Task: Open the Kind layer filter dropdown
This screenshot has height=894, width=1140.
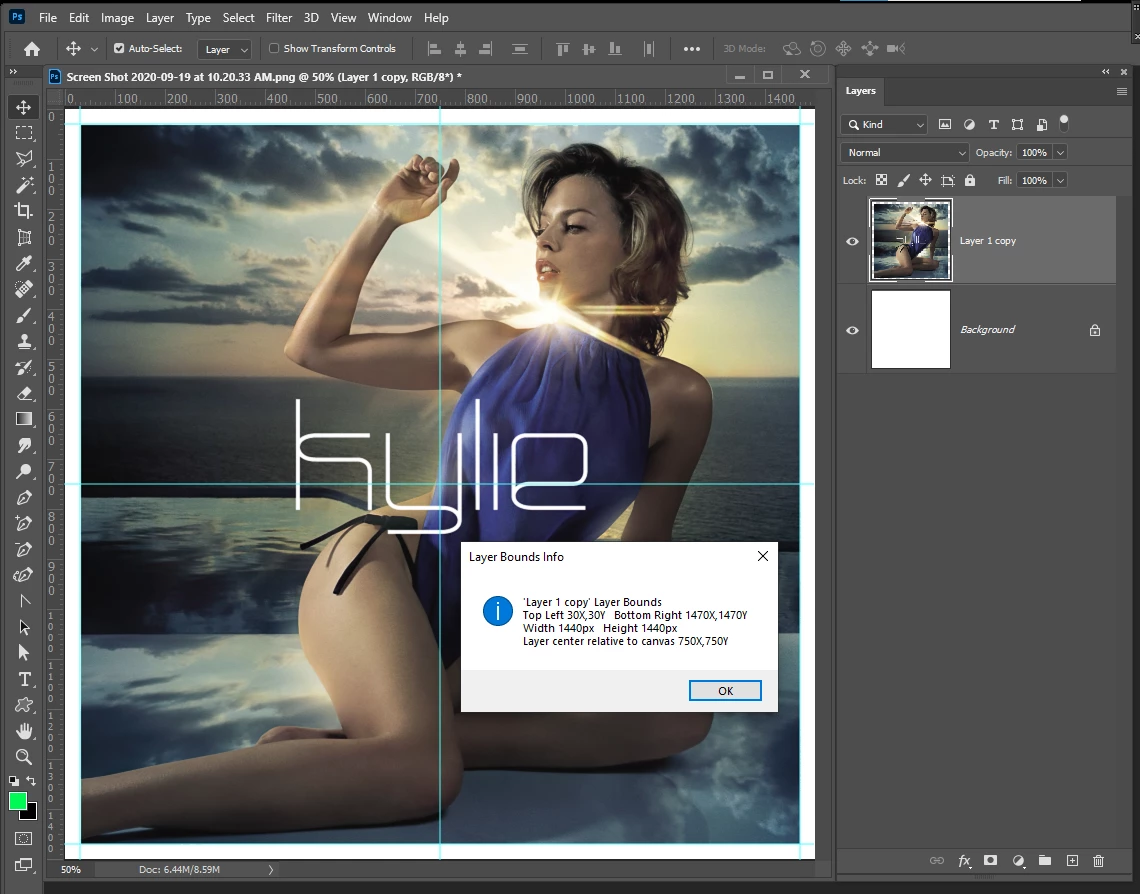Action: tap(884, 125)
